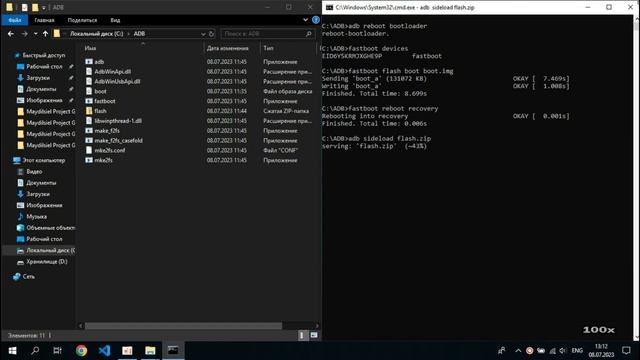
Task: Open the taskbar clock and calendar
Action: click(x=601, y=351)
